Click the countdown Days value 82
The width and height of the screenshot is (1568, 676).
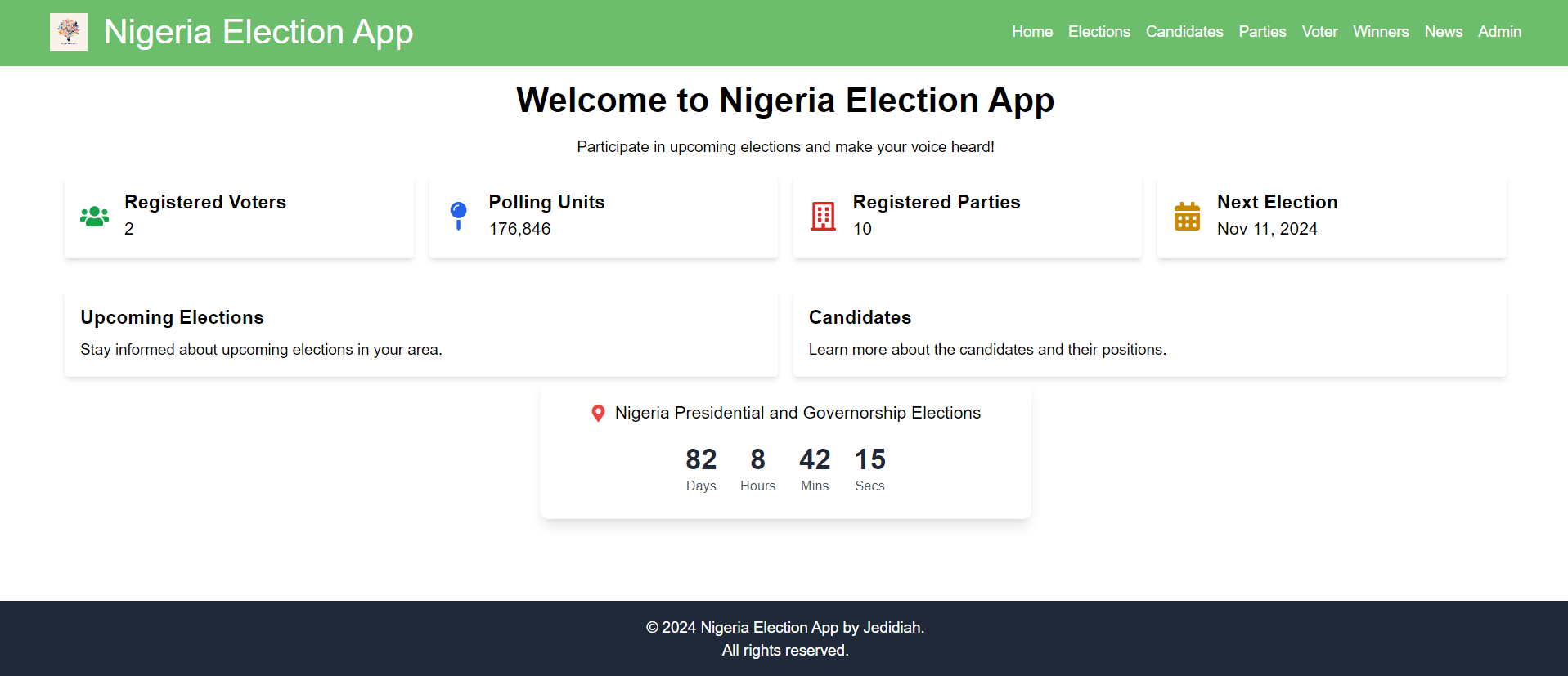701,459
